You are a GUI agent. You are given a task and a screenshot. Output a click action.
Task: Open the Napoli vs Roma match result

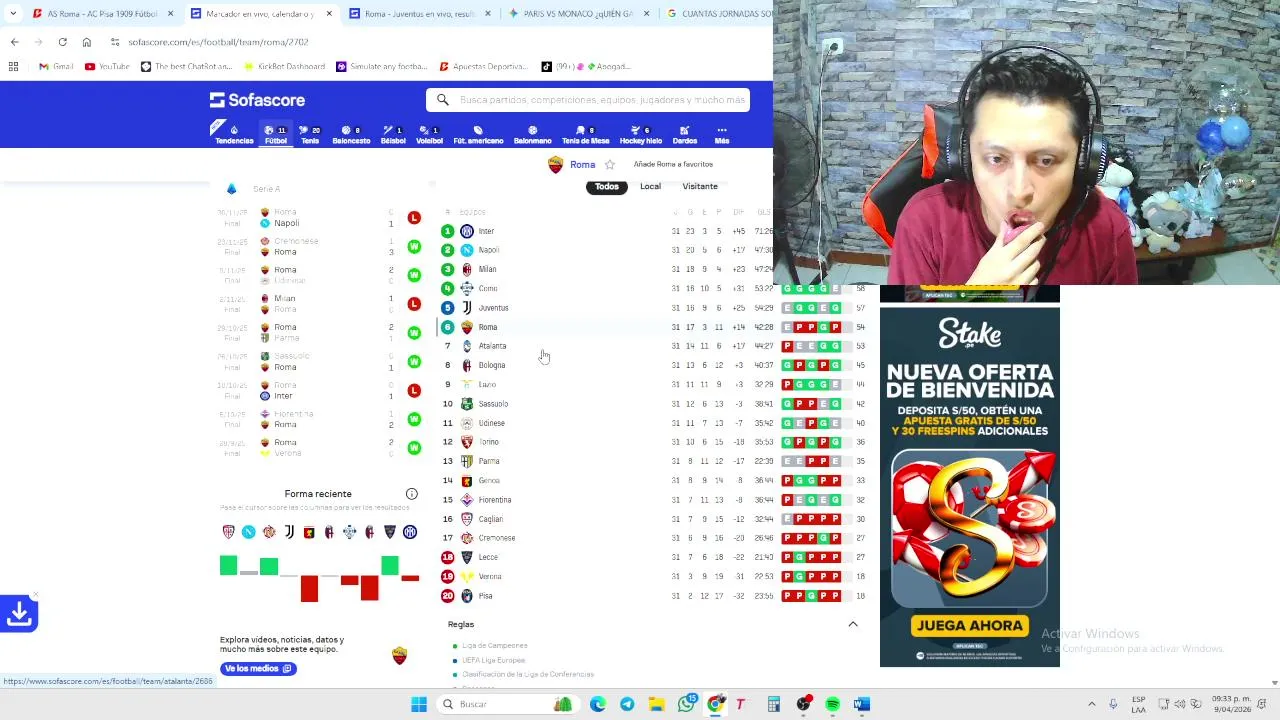pos(320,218)
